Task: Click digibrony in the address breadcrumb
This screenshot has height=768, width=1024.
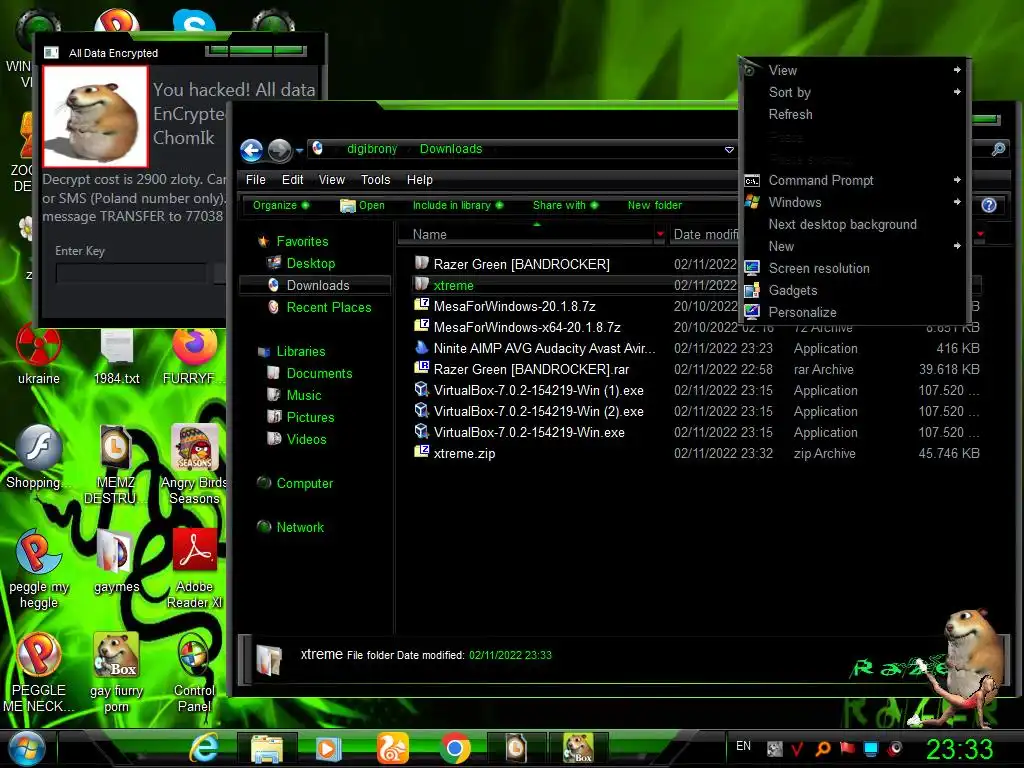Action: pyautogui.click(x=372, y=149)
